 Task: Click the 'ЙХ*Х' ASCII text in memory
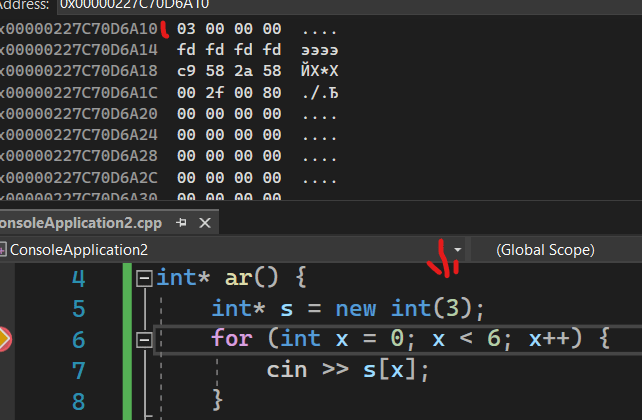tap(320, 71)
